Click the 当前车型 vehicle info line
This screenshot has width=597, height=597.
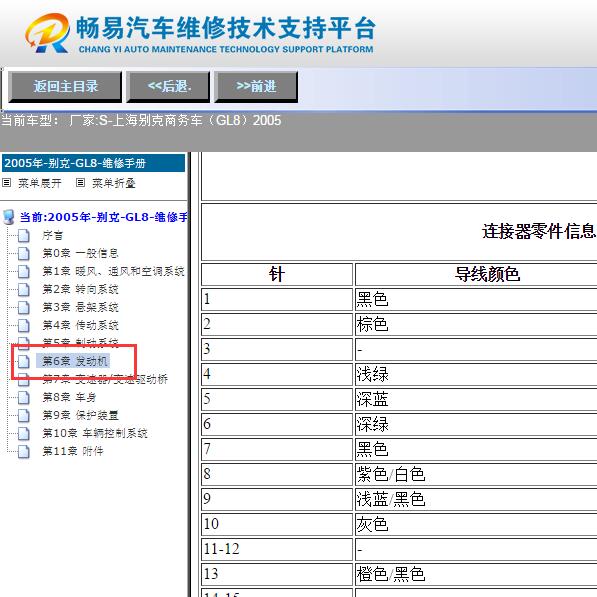point(141,121)
